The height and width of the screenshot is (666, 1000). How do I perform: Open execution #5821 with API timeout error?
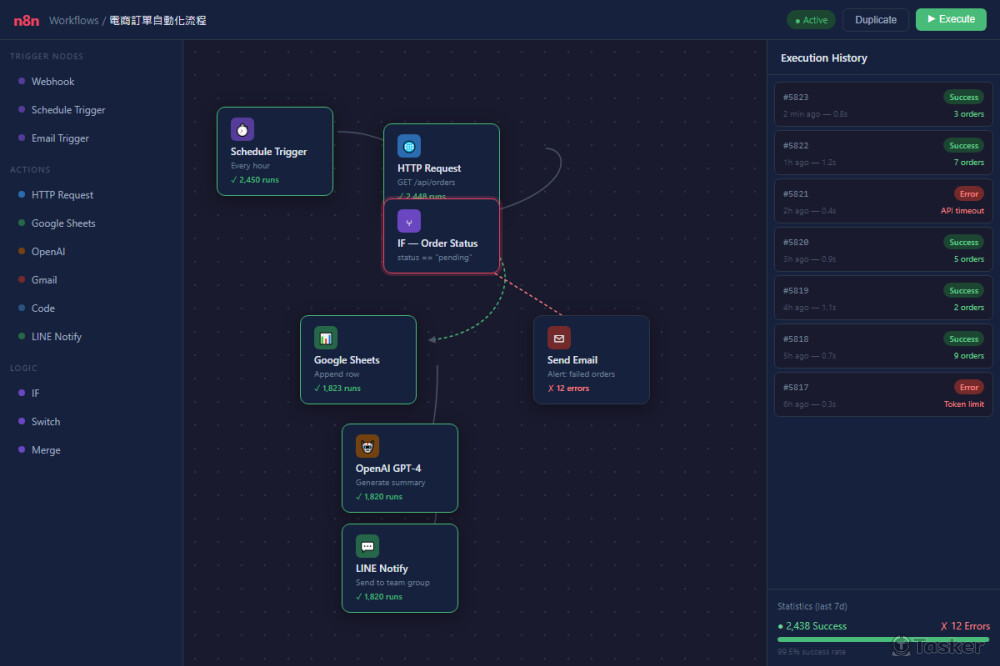[x=883, y=202]
